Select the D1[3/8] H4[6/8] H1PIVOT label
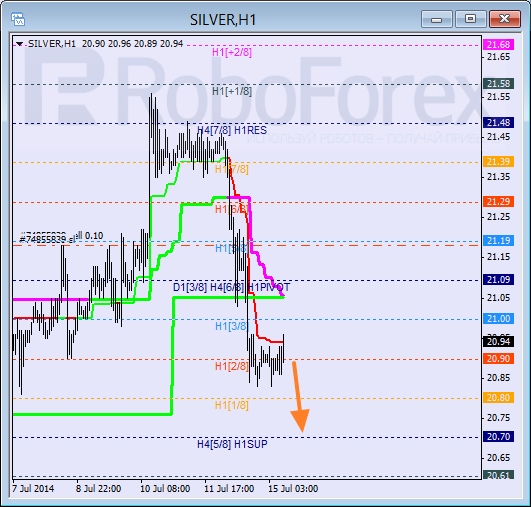 pyautogui.click(x=232, y=287)
